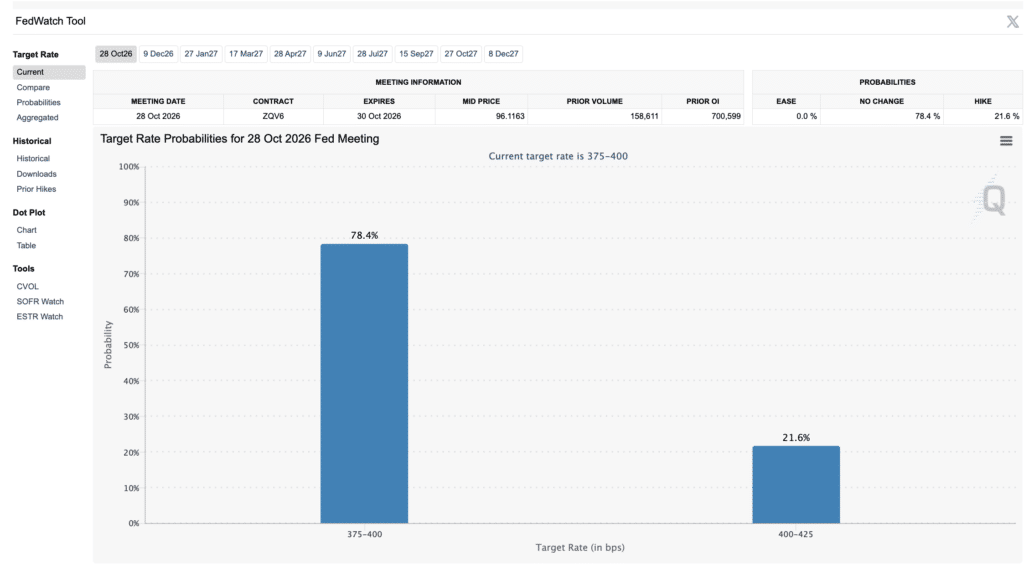Click the EASE column header
1024x564 pixels.
[786, 101]
